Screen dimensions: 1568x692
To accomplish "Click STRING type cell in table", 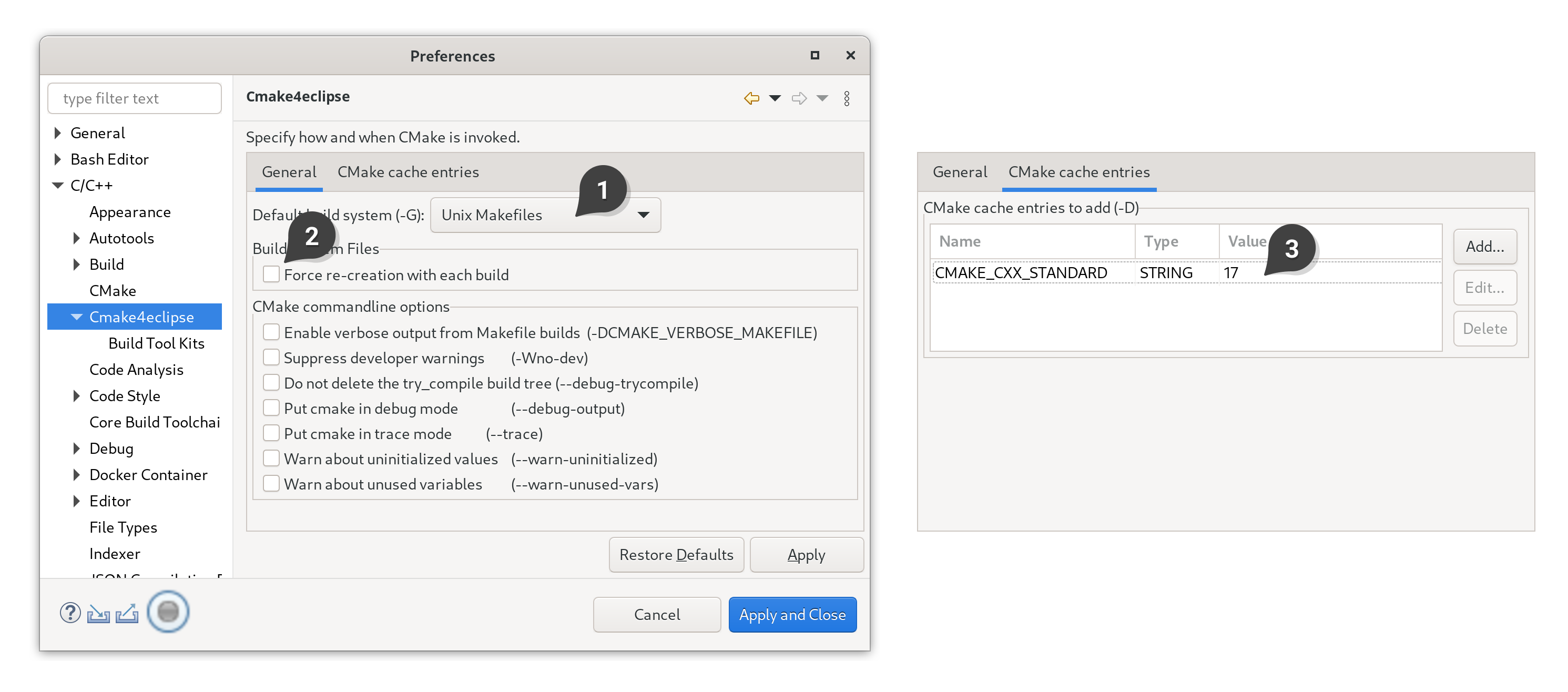I will 1166,273.
